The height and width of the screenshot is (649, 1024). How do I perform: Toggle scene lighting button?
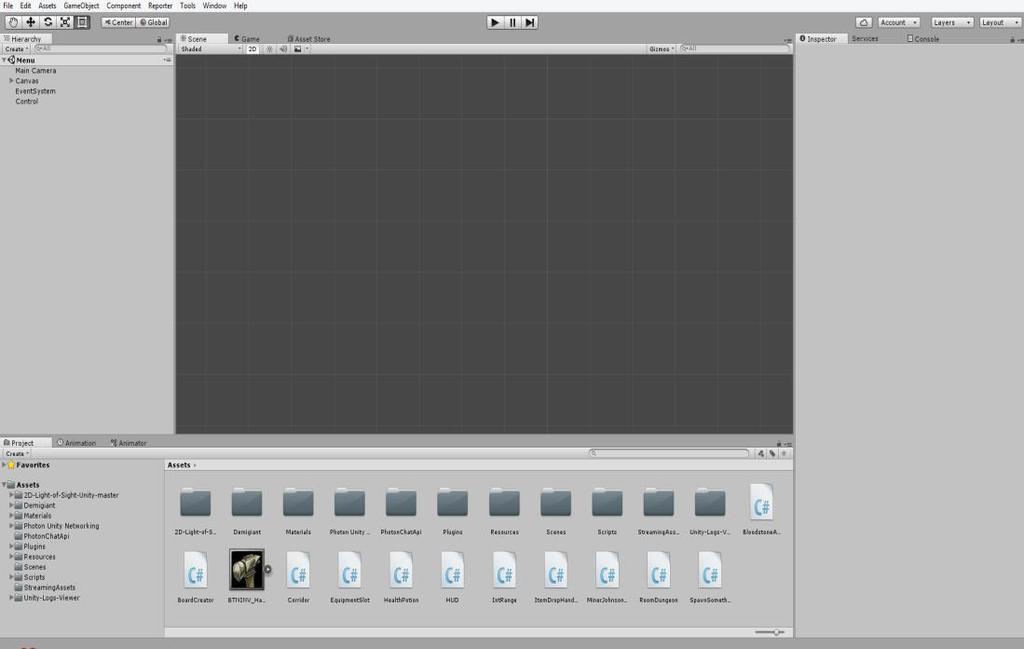point(269,49)
